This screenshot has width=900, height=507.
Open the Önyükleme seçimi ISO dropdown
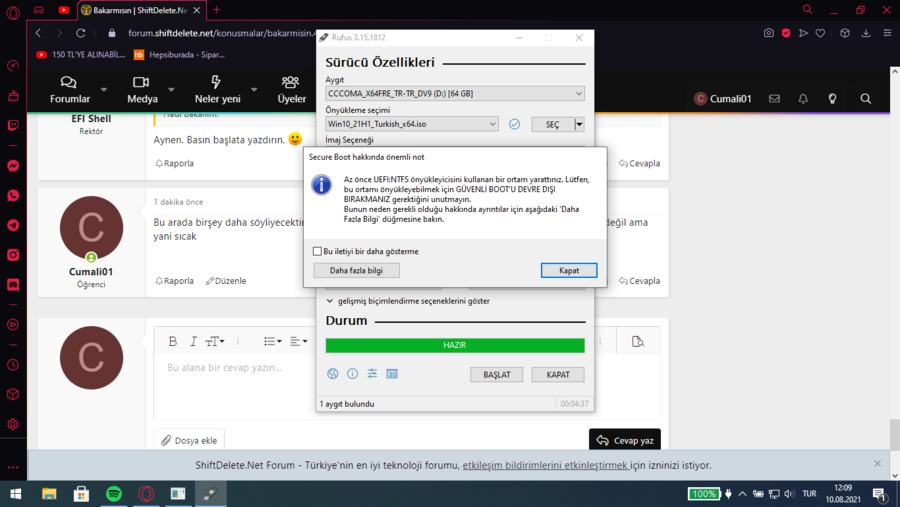click(412, 124)
